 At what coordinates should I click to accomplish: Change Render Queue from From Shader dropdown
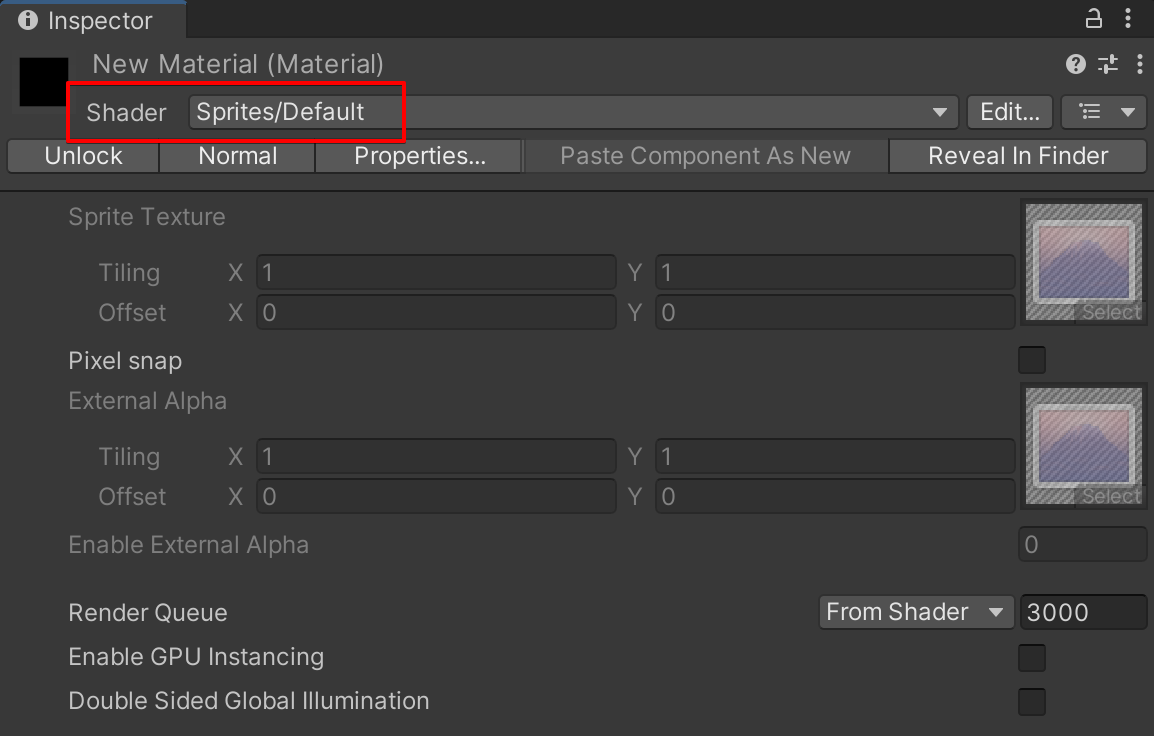tap(915, 612)
